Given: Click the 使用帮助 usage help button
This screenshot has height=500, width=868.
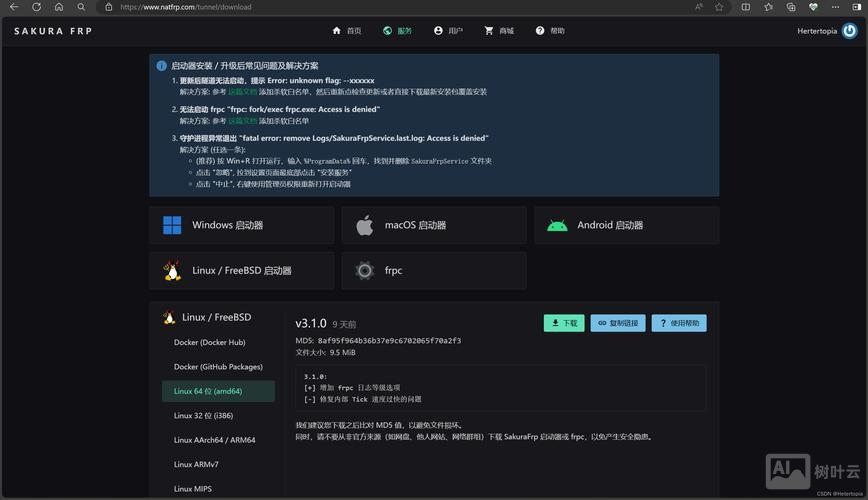Looking at the screenshot, I should click(679, 323).
